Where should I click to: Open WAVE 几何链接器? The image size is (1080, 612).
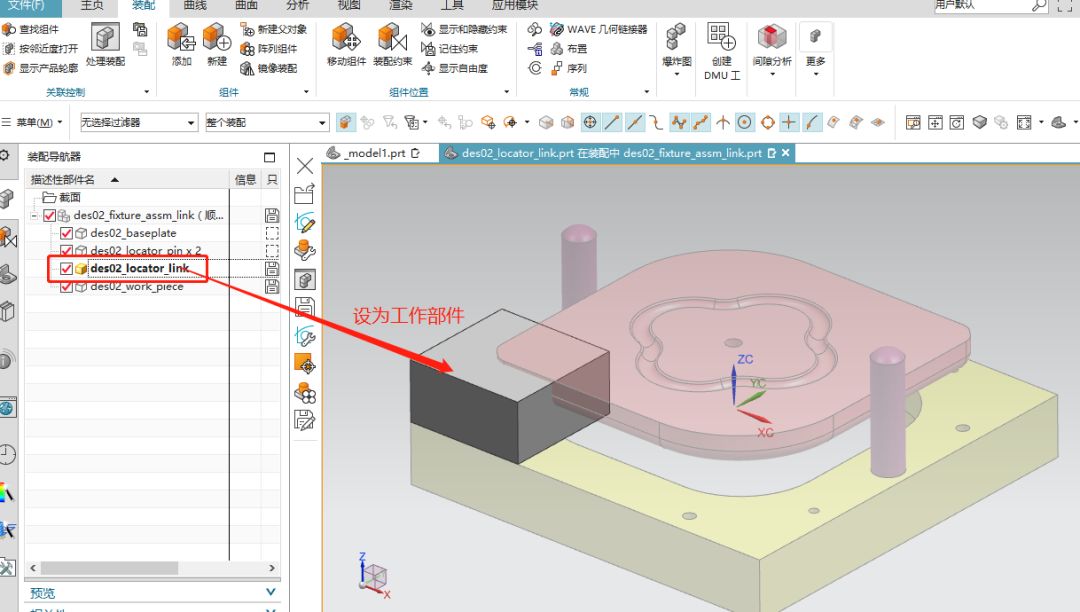point(599,29)
